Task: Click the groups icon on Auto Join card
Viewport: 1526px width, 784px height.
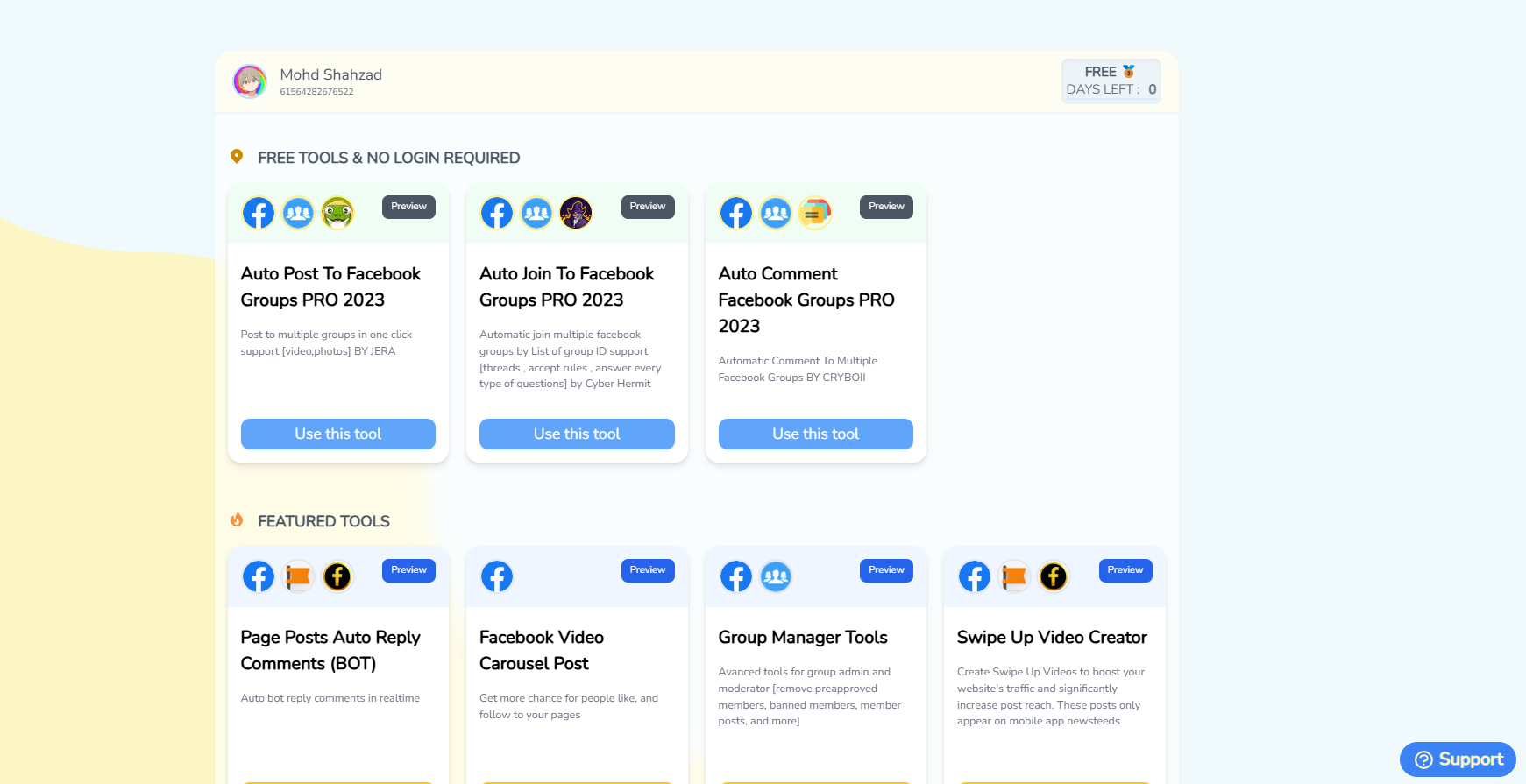Action: (536, 213)
